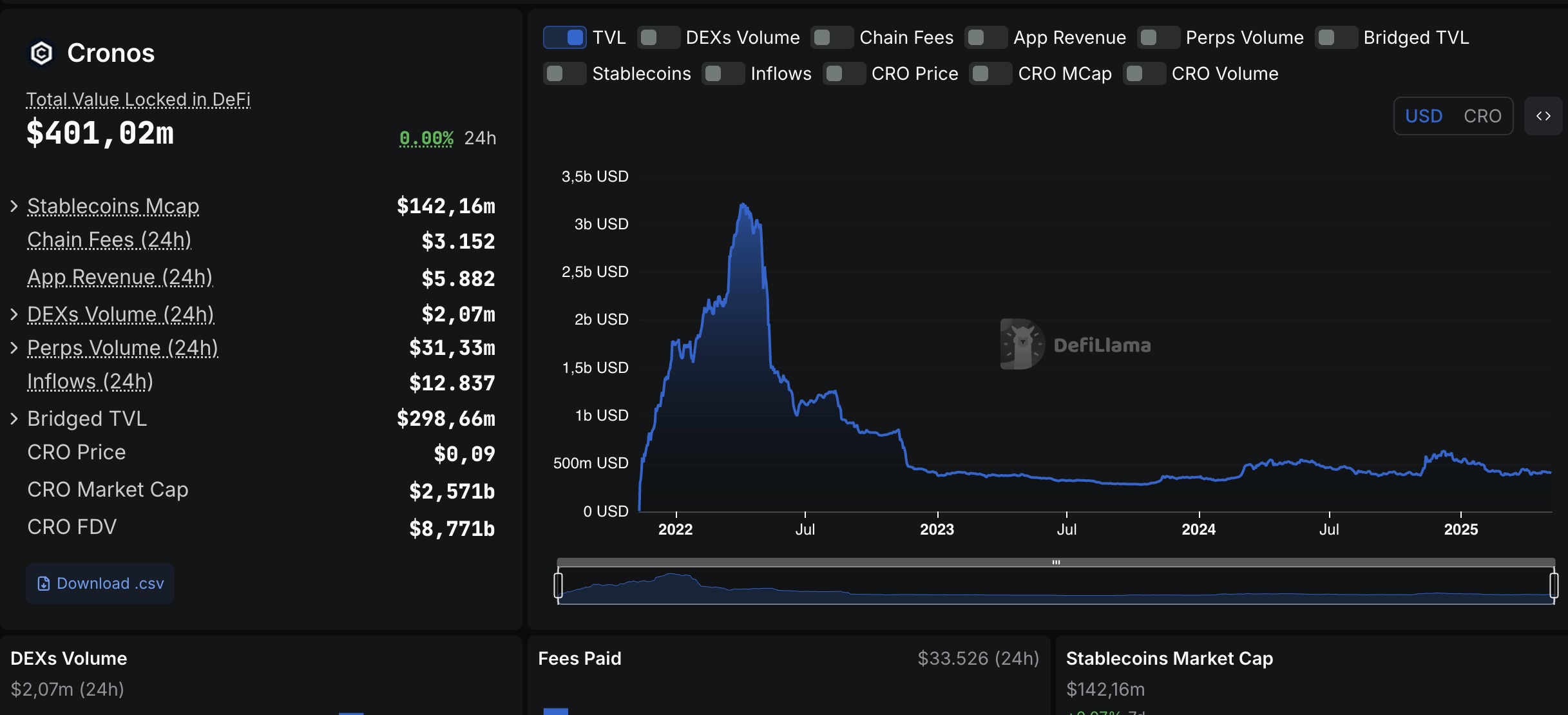Click the Cronos chain logo icon
1568x715 pixels.
tap(42, 53)
